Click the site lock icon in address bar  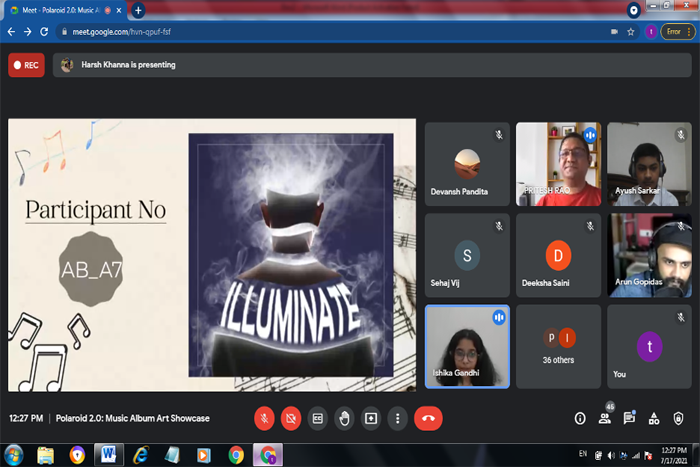(x=64, y=32)
